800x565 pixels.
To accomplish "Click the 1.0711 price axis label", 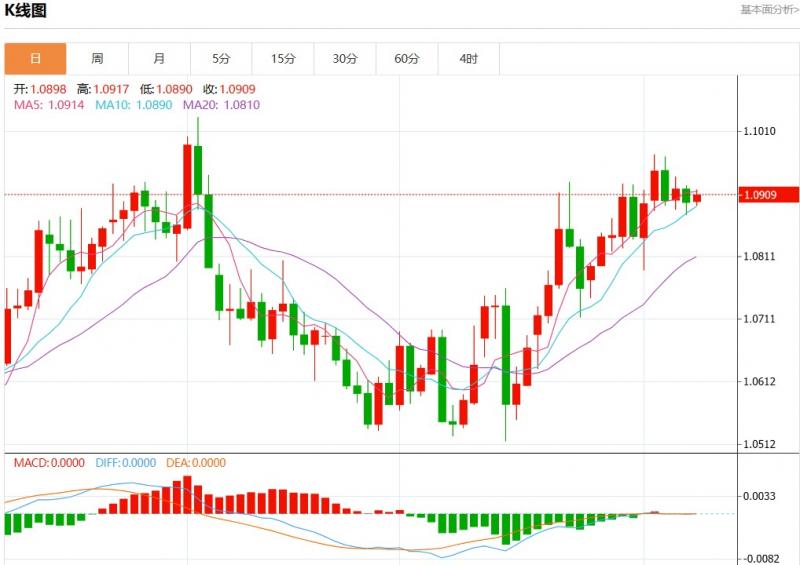I will (759, 319).
